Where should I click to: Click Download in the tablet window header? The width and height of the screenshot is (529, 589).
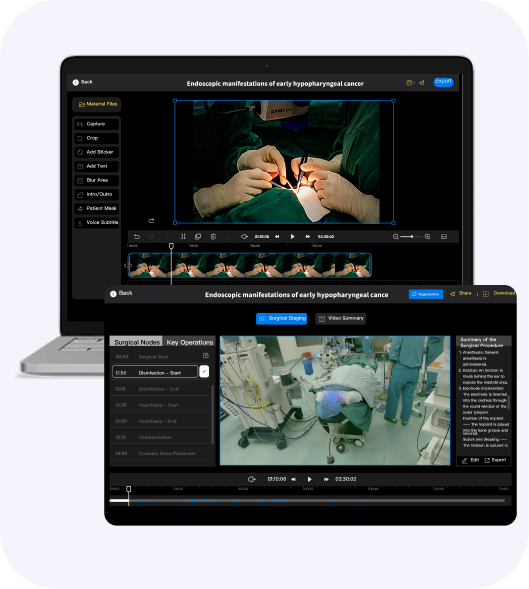click(499, 293)
